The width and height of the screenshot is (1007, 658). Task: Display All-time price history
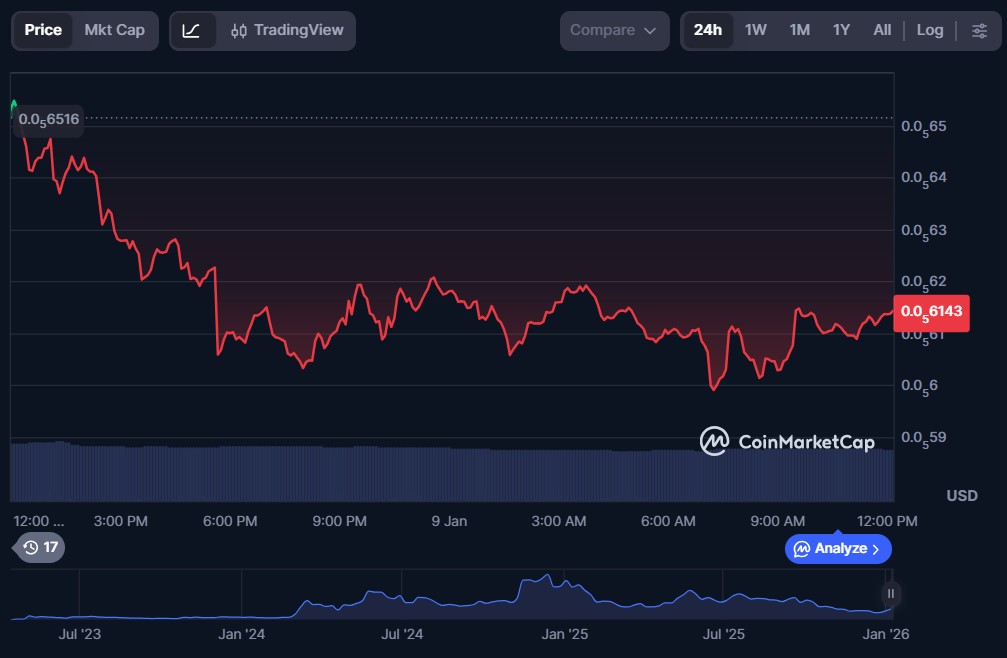click(x=881, y=30)
